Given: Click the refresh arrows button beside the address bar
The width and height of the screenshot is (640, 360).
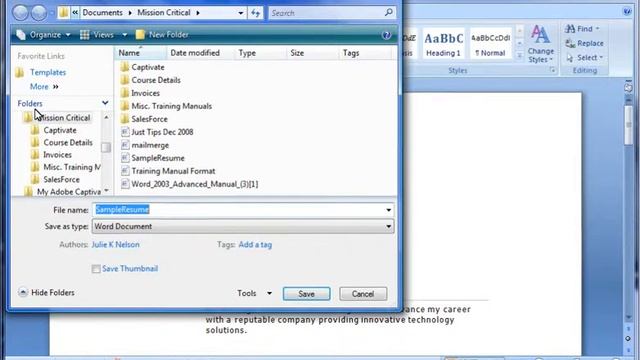Looking at the screenshot, I should [x=256, y=13].
